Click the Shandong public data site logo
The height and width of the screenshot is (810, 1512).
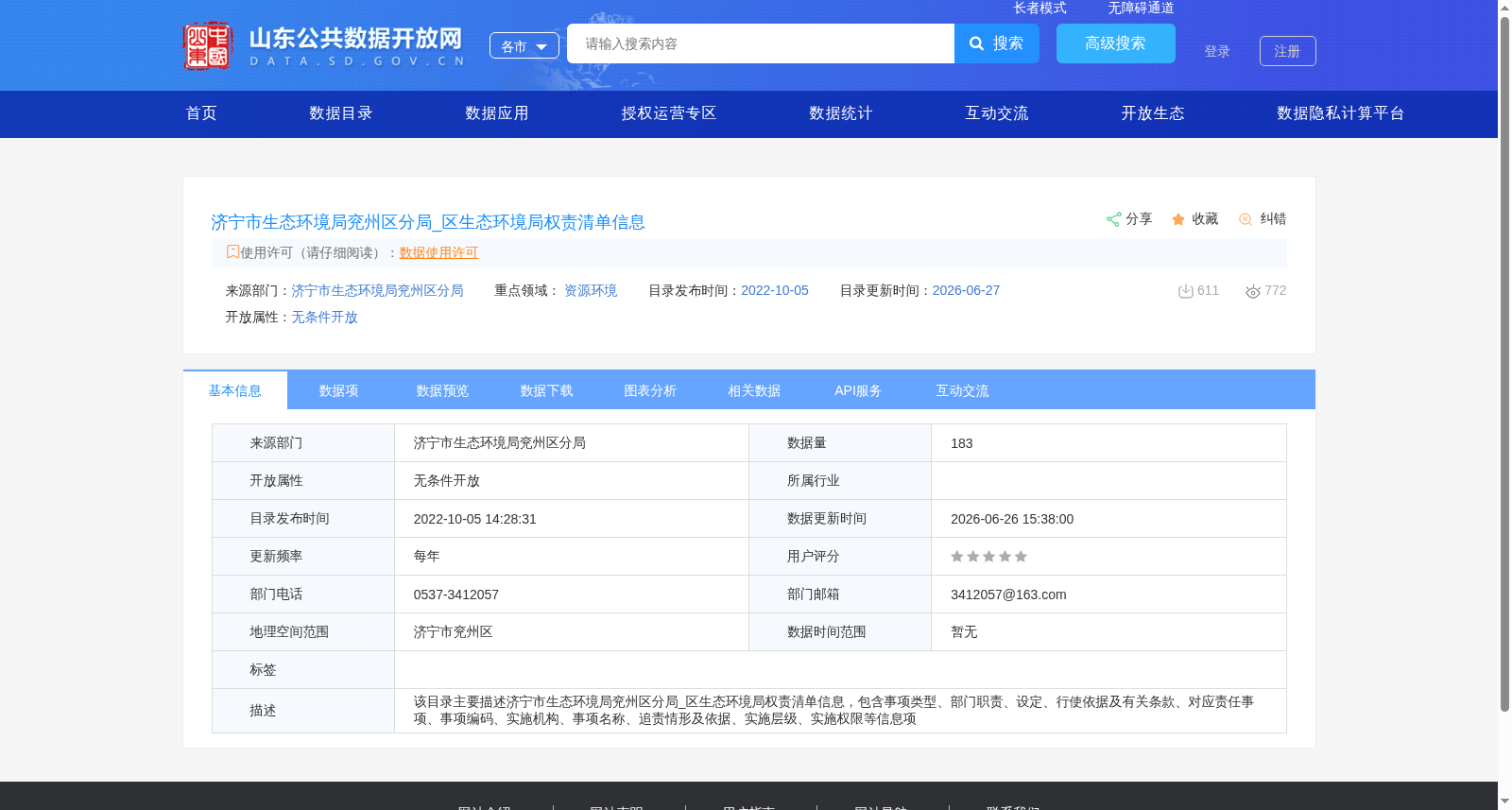click(x=324, y=45)
